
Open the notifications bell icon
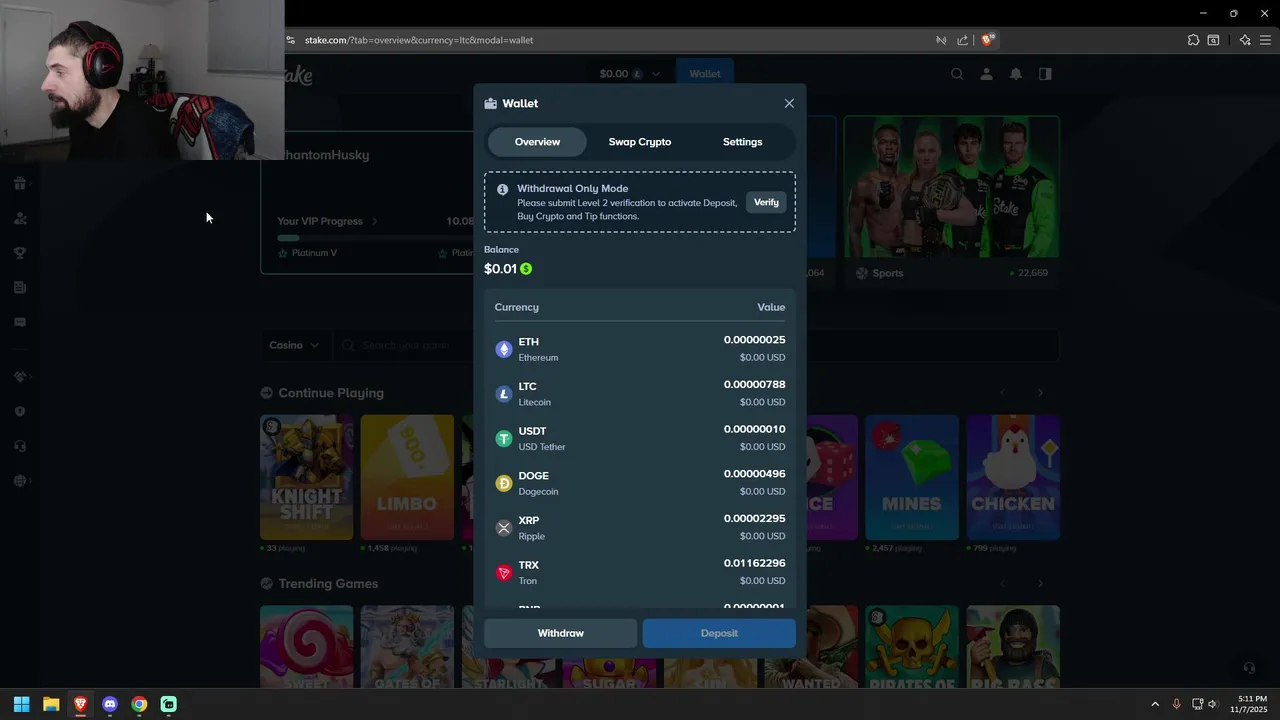point(1015,74)
